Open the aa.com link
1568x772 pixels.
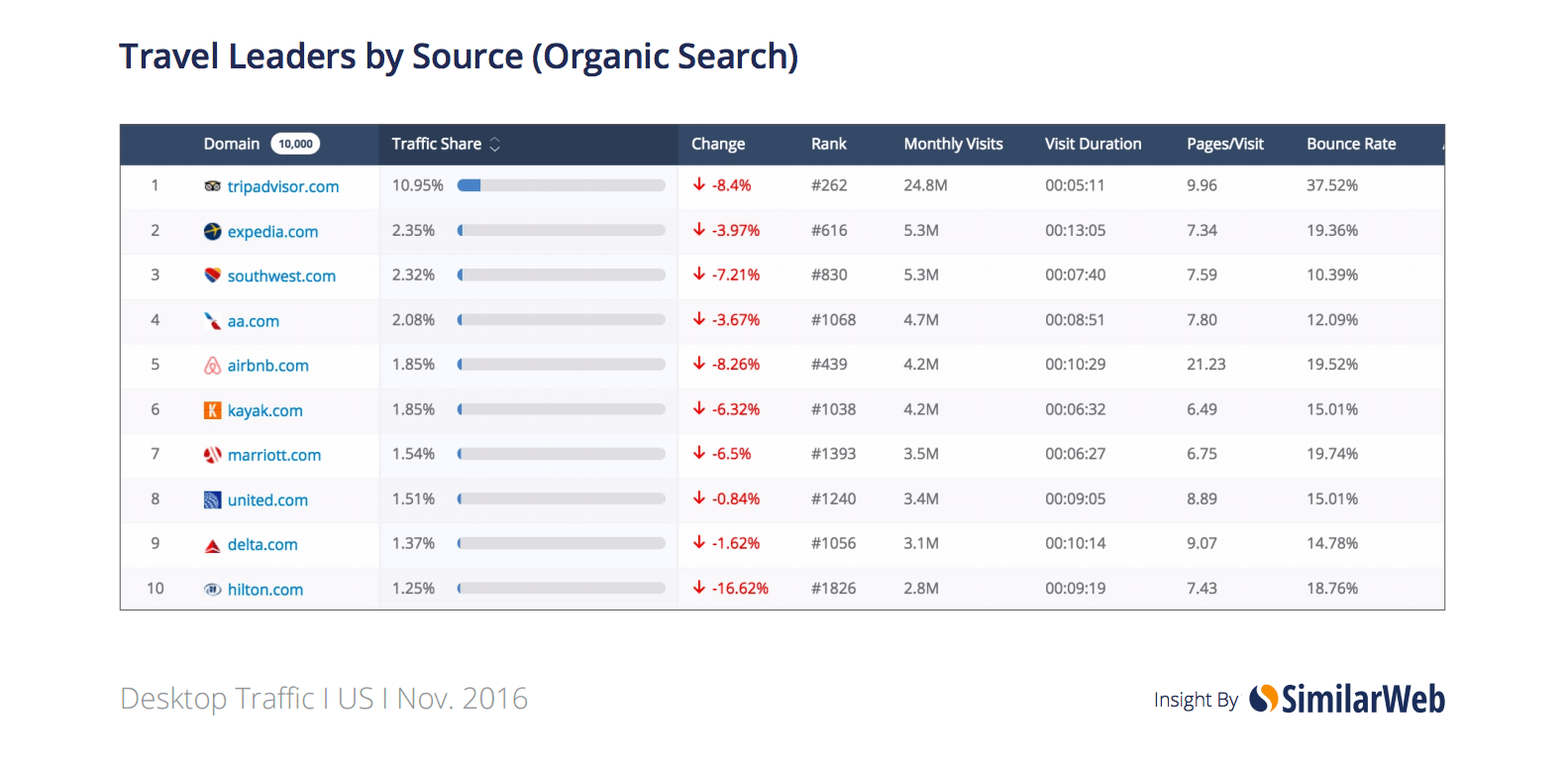click(x=254, y=321)
